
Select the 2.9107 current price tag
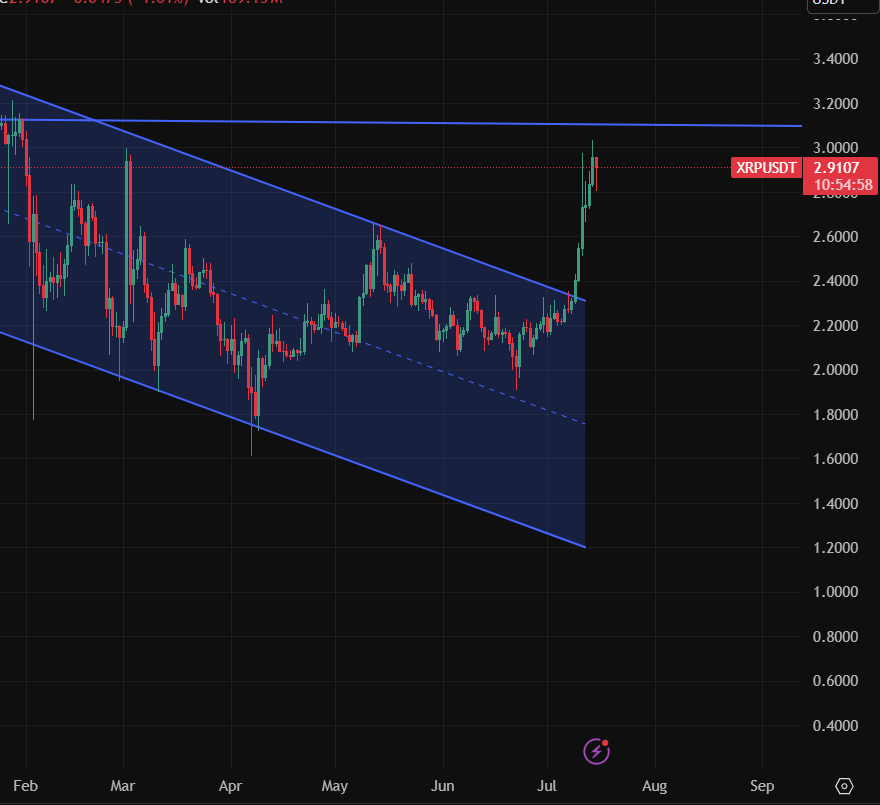click(x=836, y=167)
